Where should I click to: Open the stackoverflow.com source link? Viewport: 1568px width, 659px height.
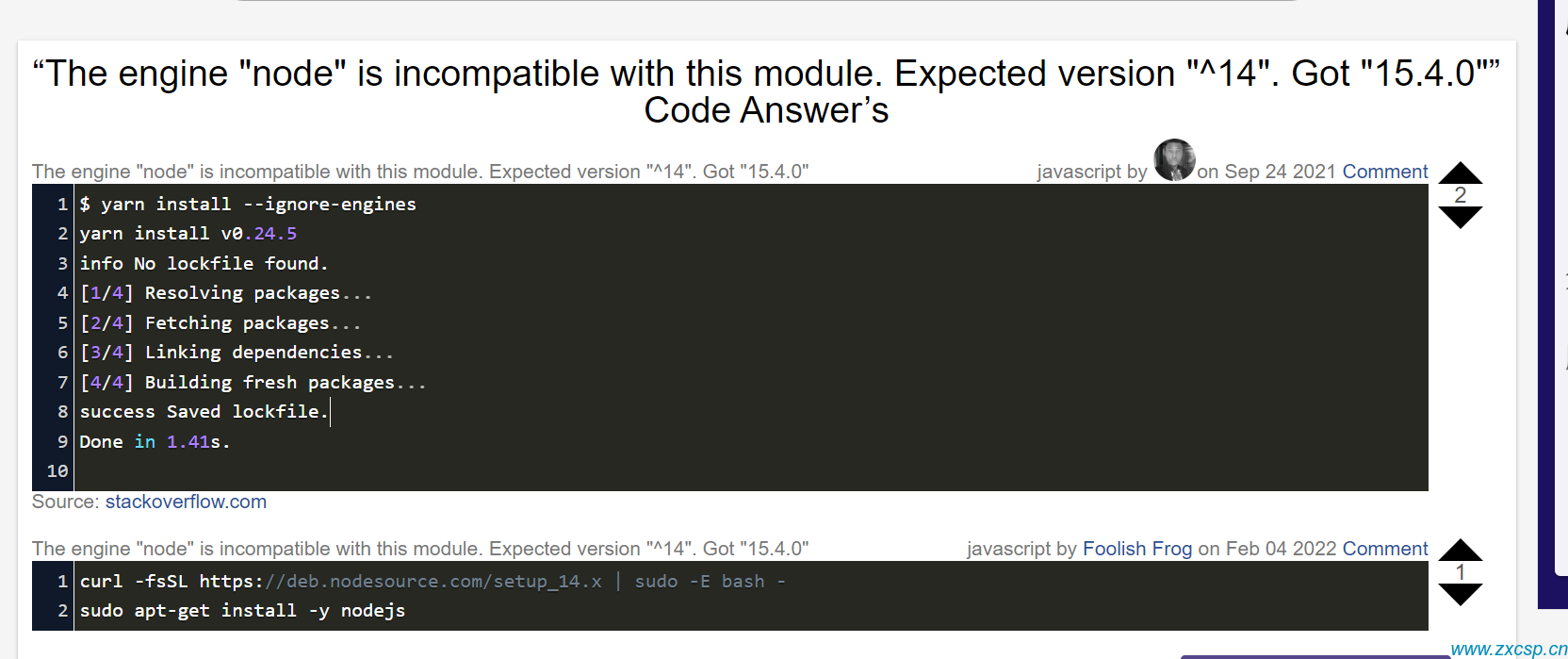click(186, 502)
